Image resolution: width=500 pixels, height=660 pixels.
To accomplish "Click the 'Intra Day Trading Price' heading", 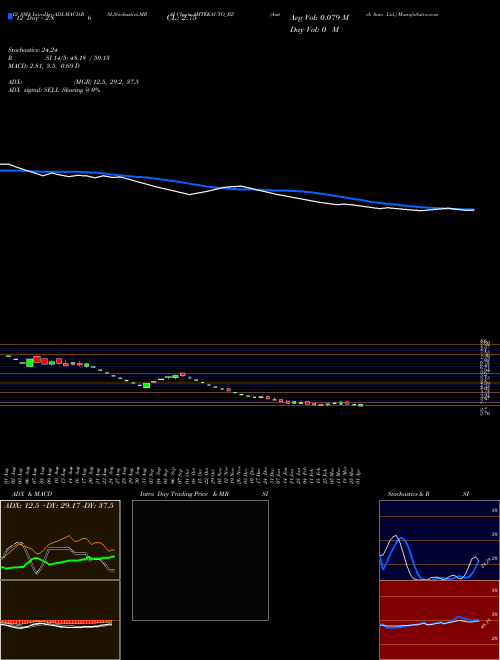I will pyautogui.click(x=175, y=494).
